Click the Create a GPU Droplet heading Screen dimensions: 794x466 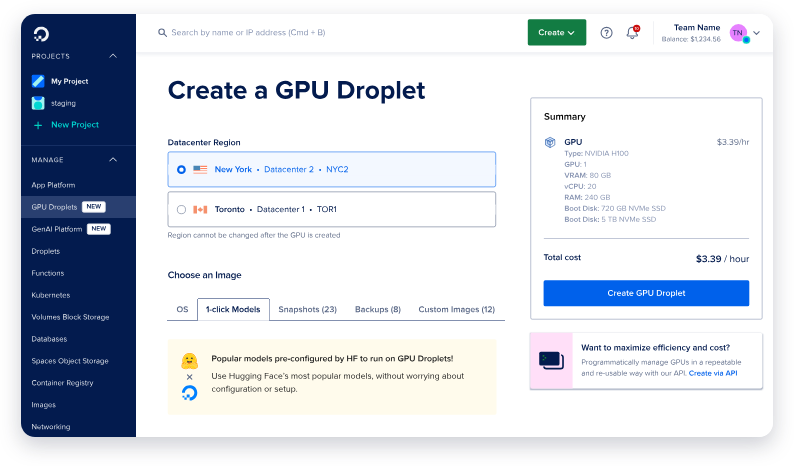(x=296, y=91)
